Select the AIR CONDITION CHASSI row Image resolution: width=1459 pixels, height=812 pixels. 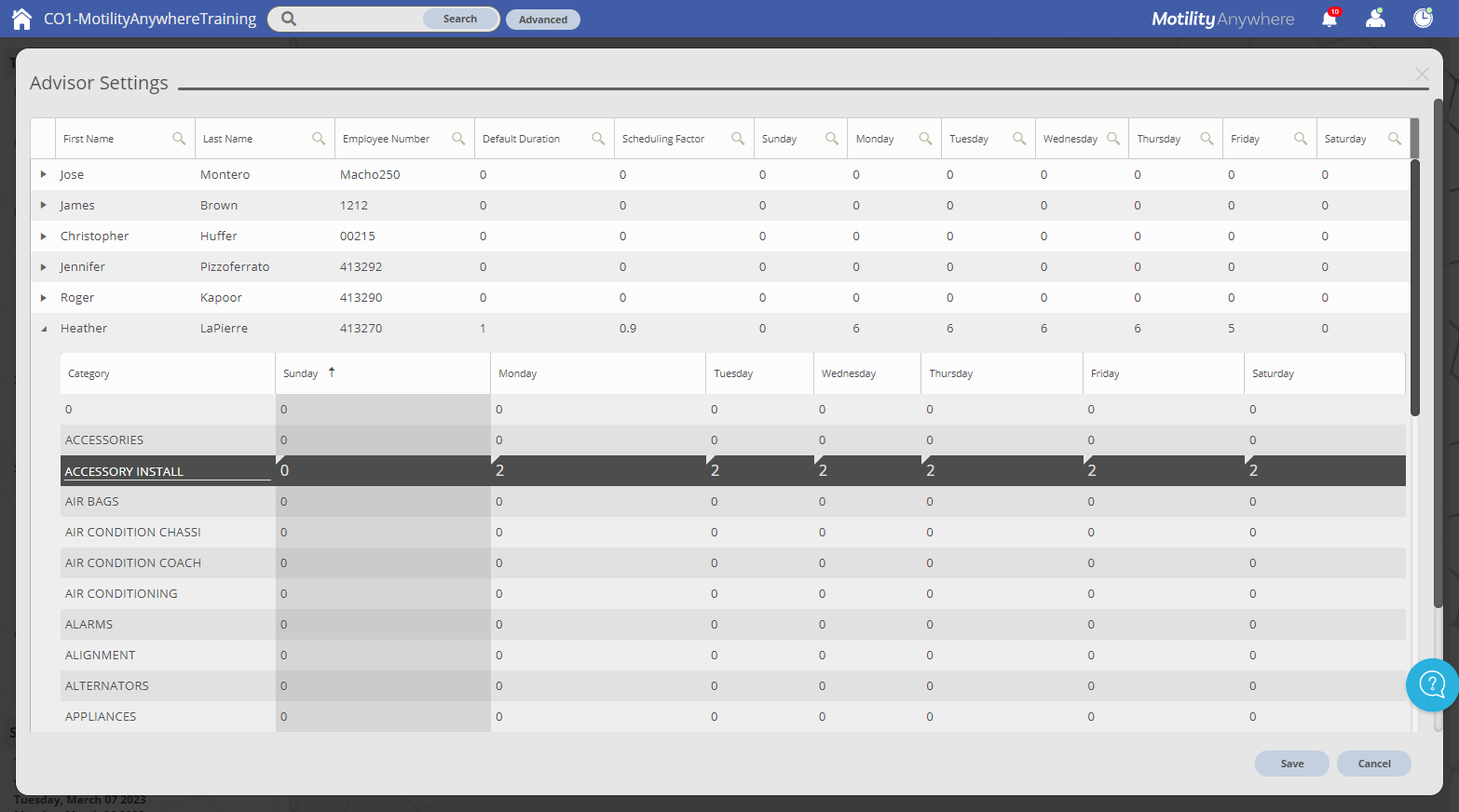pyautogui.click(x=733, y=533)
